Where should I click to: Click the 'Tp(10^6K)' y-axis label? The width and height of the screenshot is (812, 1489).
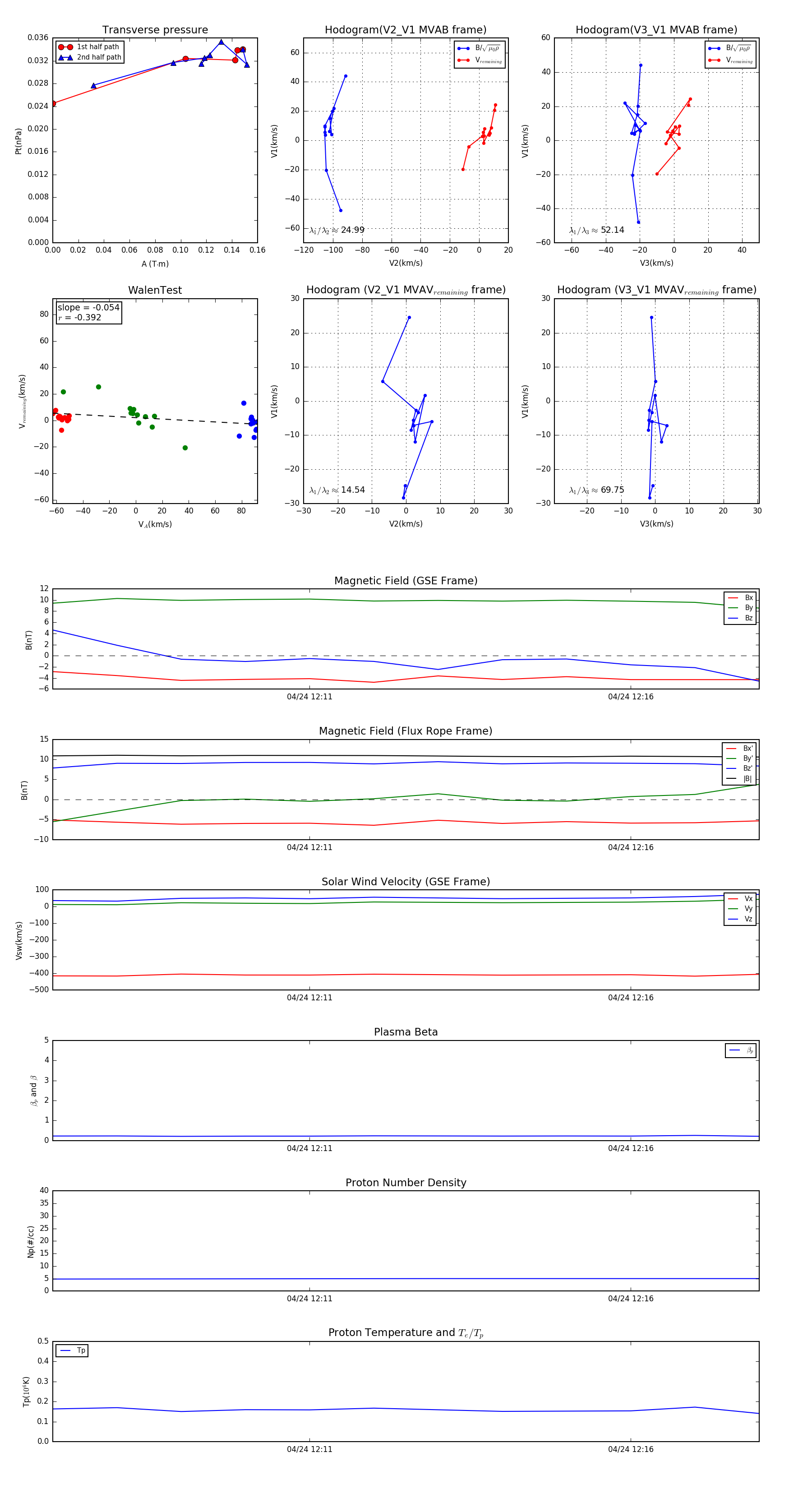coord(25,1392)
